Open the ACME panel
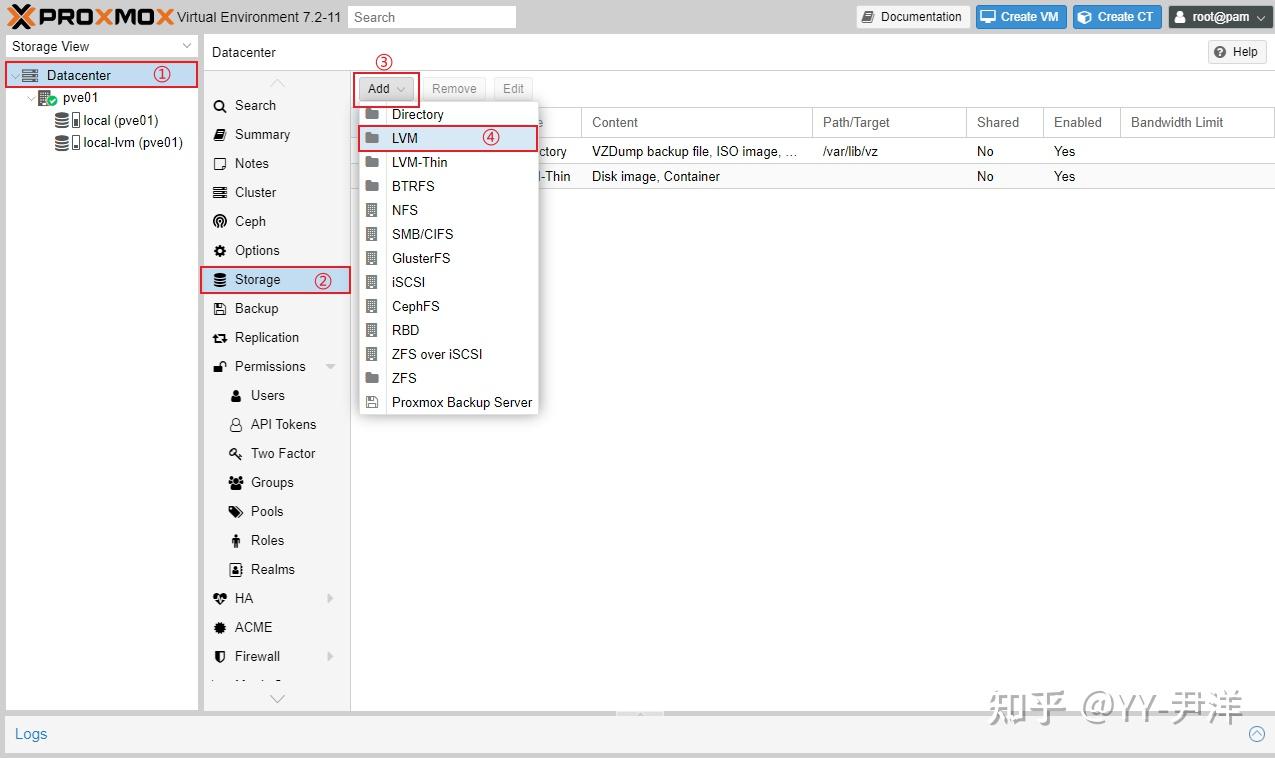The width and height of the screenshot is (1275, 758). pos(254,627)
